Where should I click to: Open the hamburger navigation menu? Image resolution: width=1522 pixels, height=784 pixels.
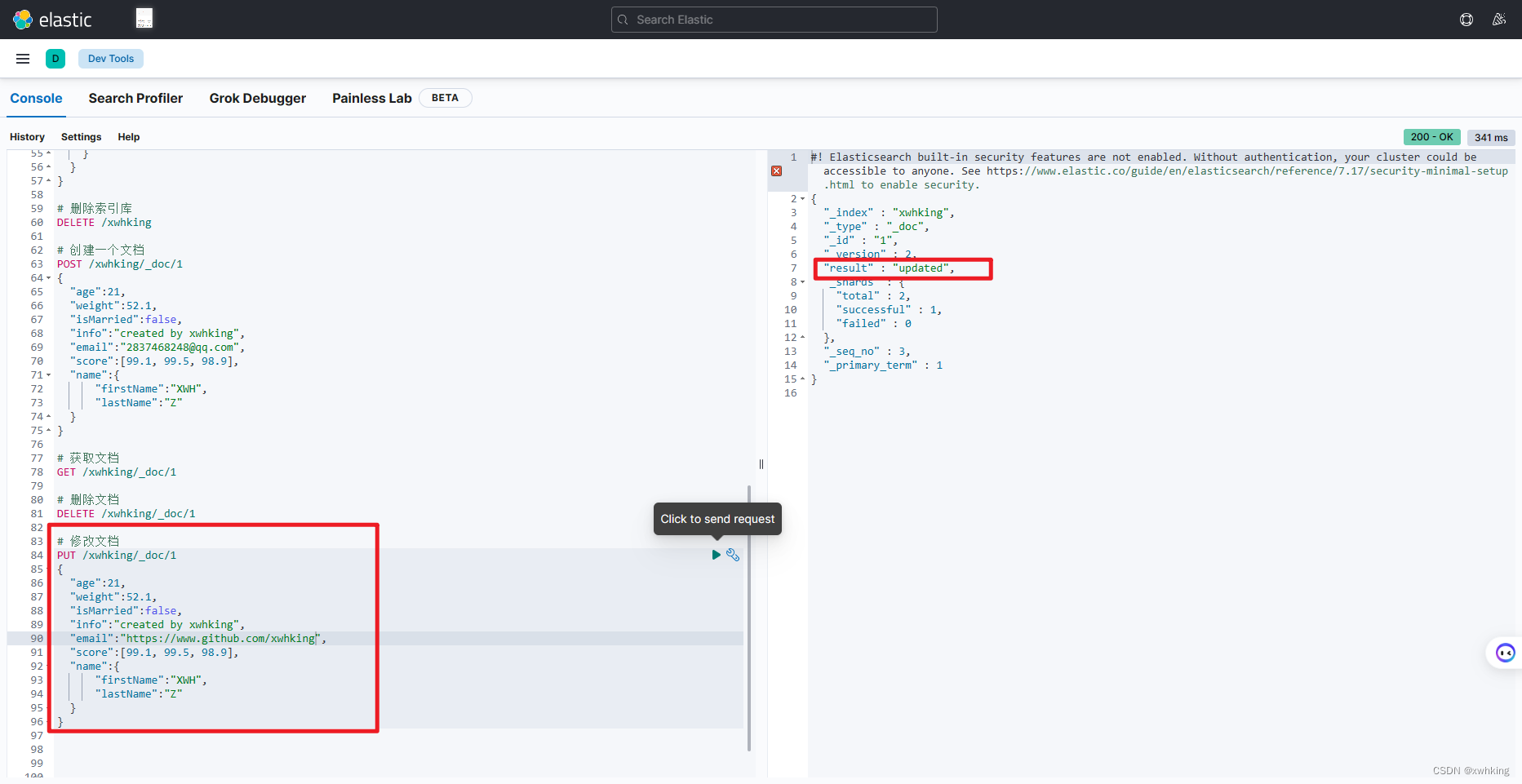(23, 59)
